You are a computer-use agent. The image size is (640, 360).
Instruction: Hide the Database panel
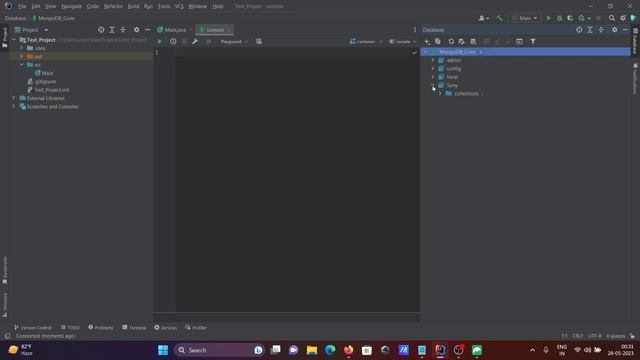(625, 30)
